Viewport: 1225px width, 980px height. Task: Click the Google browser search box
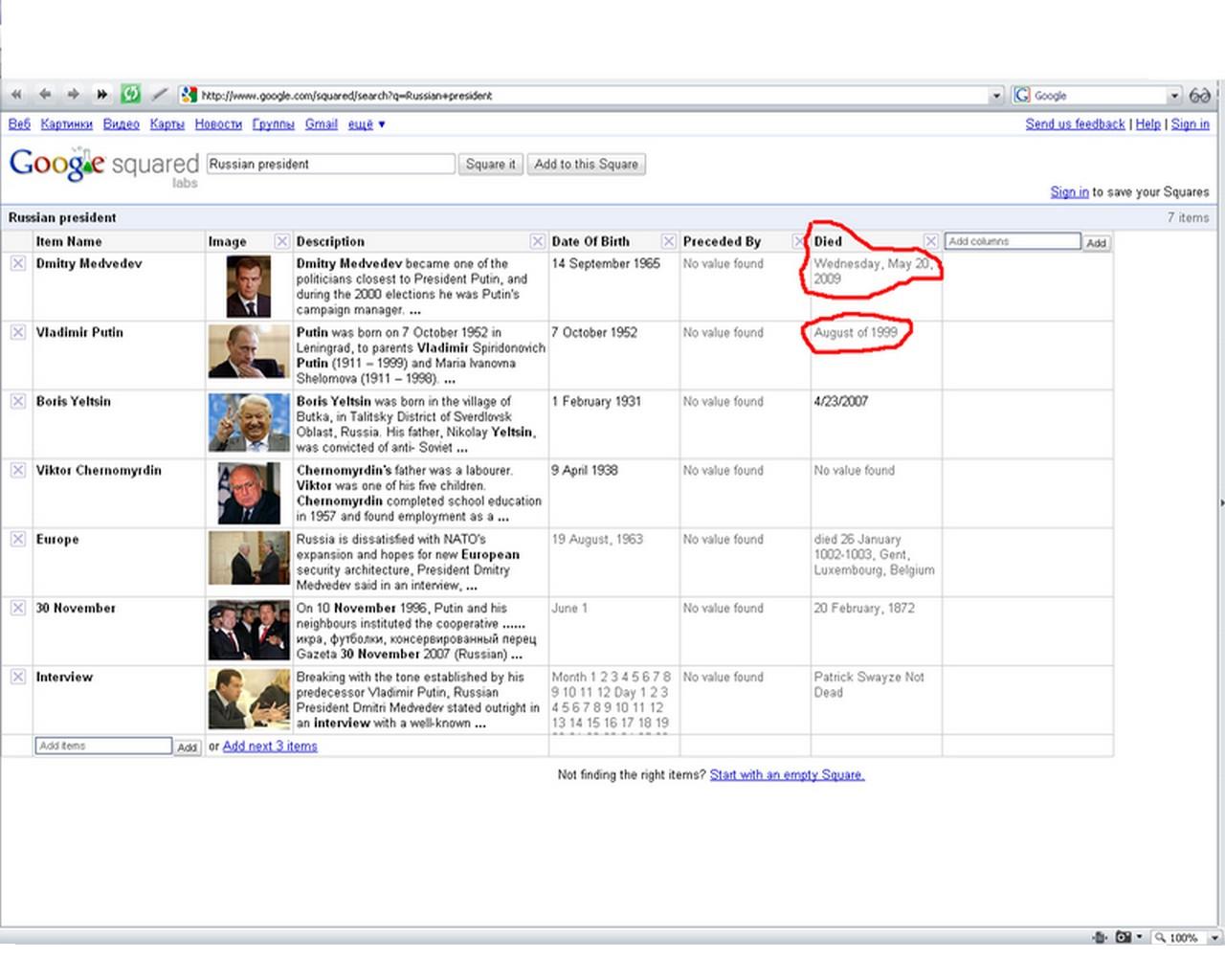(1099, 96)
